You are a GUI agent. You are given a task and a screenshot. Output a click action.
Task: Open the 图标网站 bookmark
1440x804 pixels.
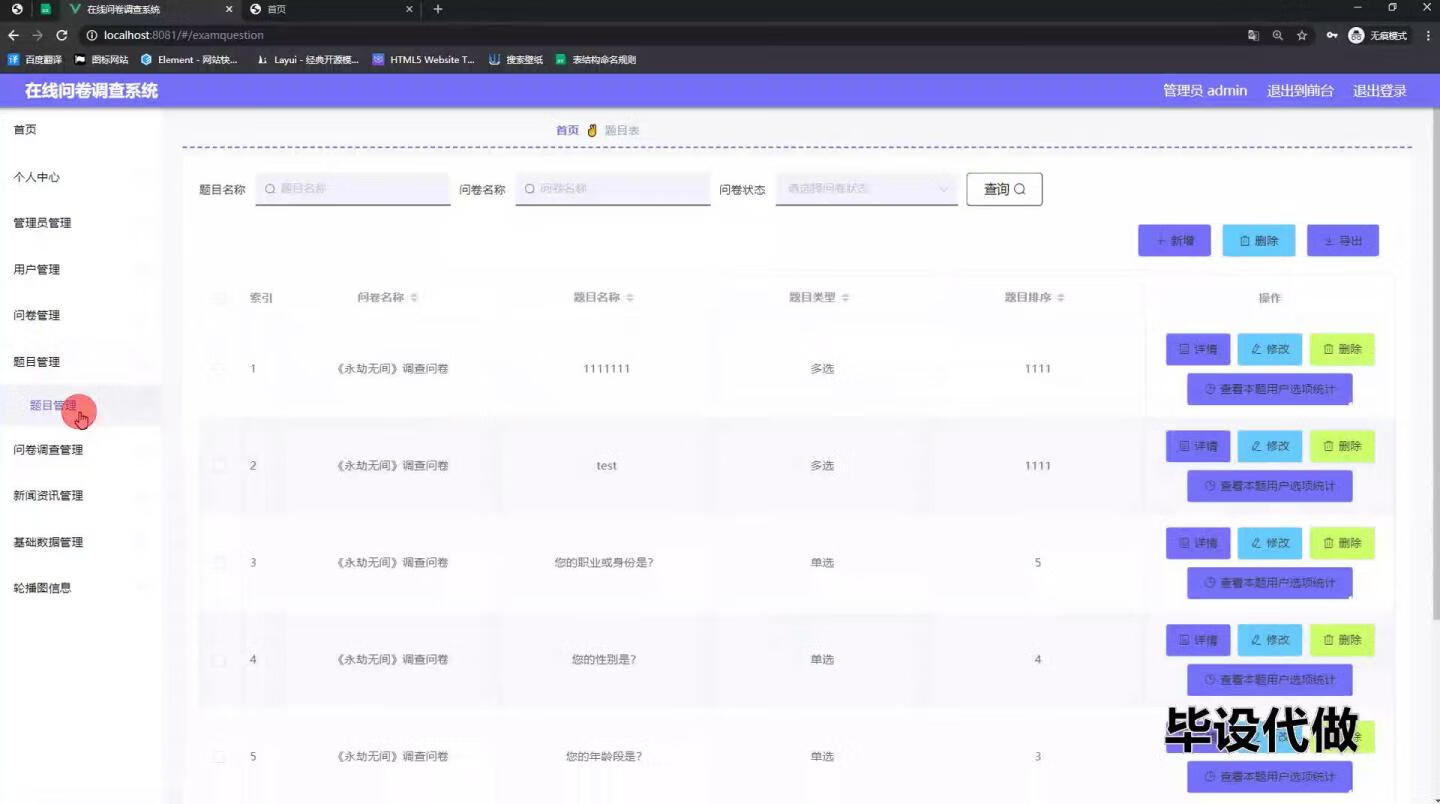[x=102, y=60]
